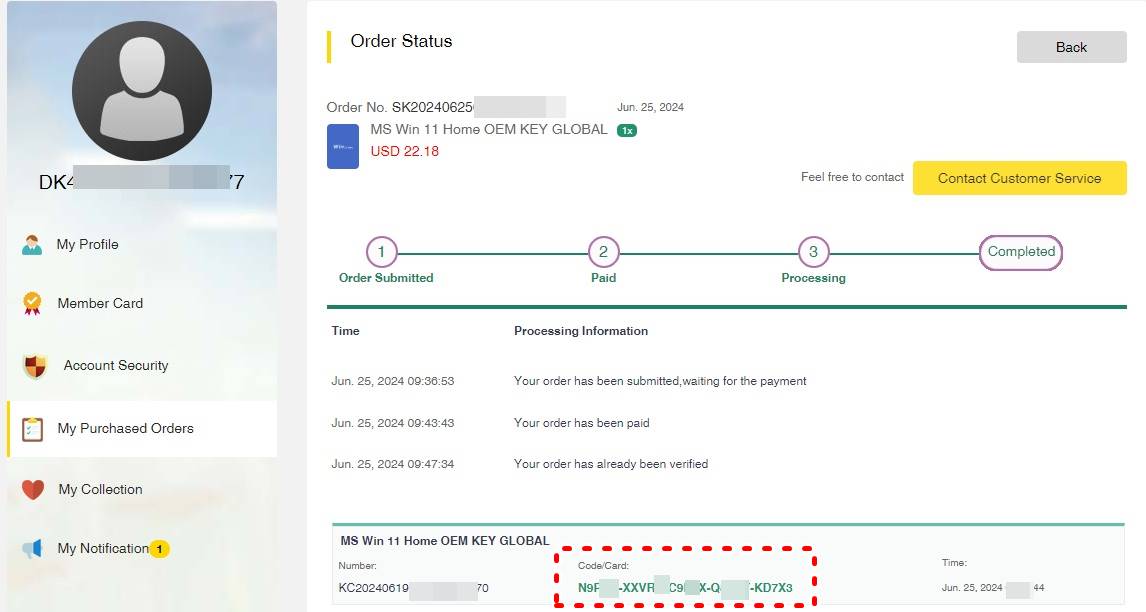This screenshot has height=612, width=1146.
Task: Select My Purchased Orders
Action: 126,428
